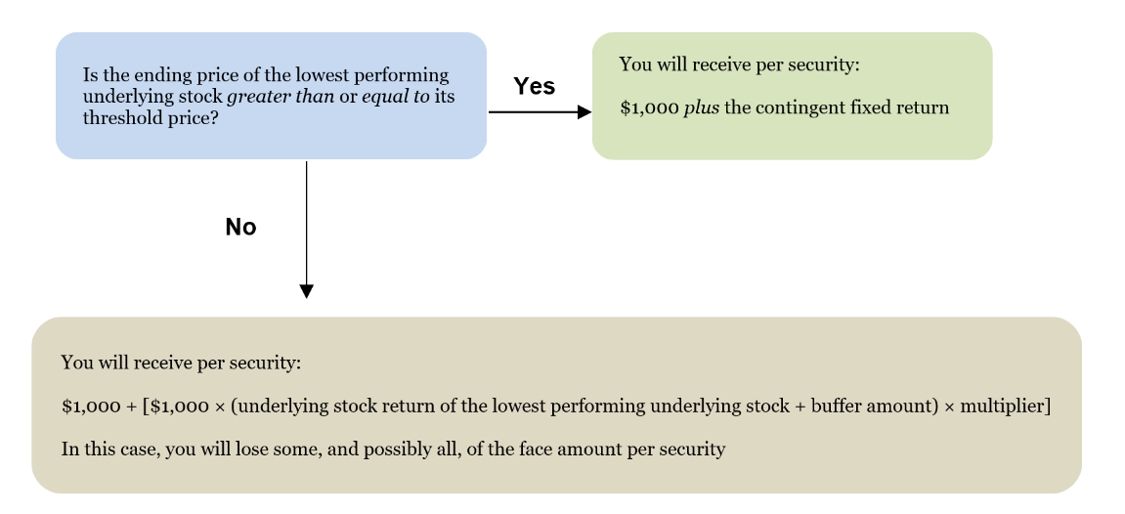
Task: Click the word "multiplier]" ending the formula
Action: (x=1005, y=406)
